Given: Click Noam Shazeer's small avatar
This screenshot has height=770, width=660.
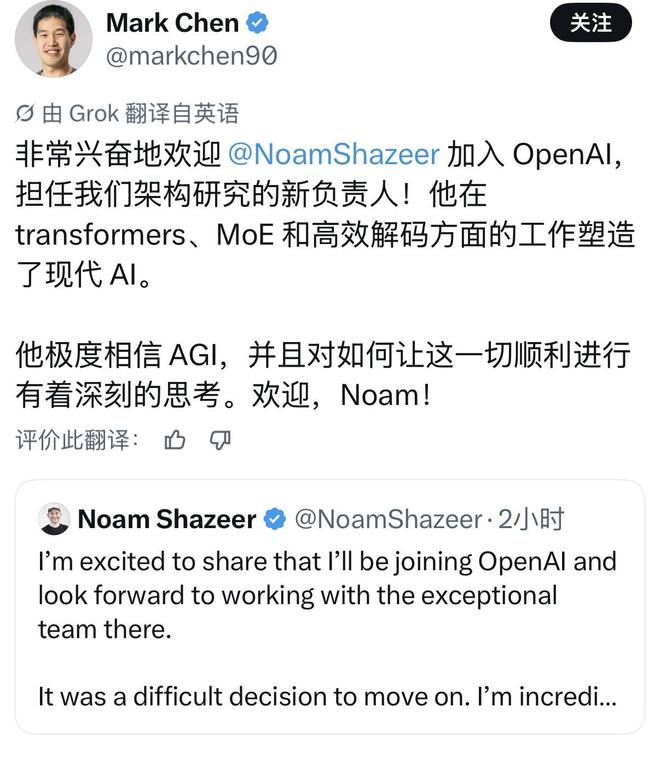Looking at the screenshot, I should [54, 519].
